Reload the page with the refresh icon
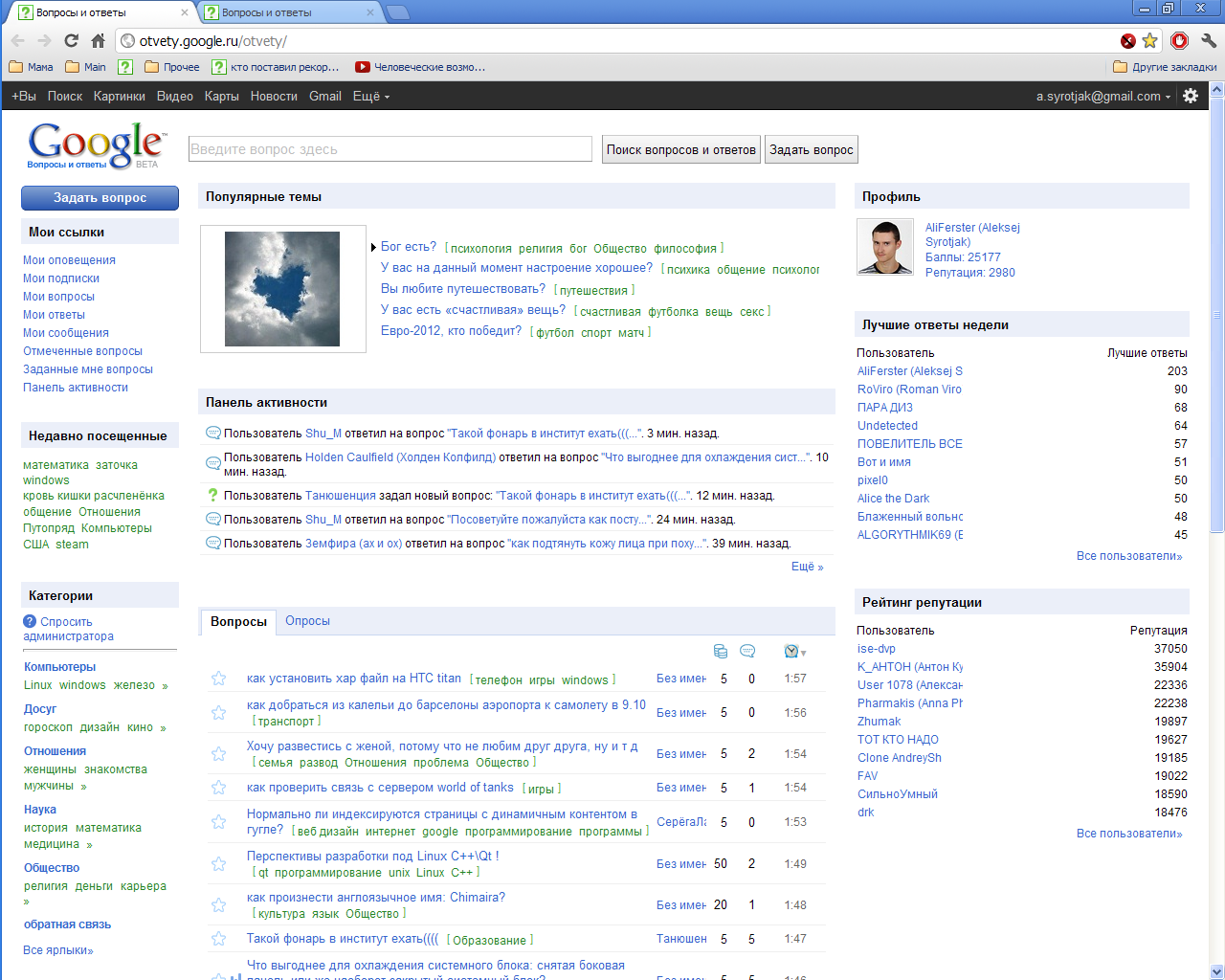This screenshot has width=1225, height=980. tap(71, 40)
